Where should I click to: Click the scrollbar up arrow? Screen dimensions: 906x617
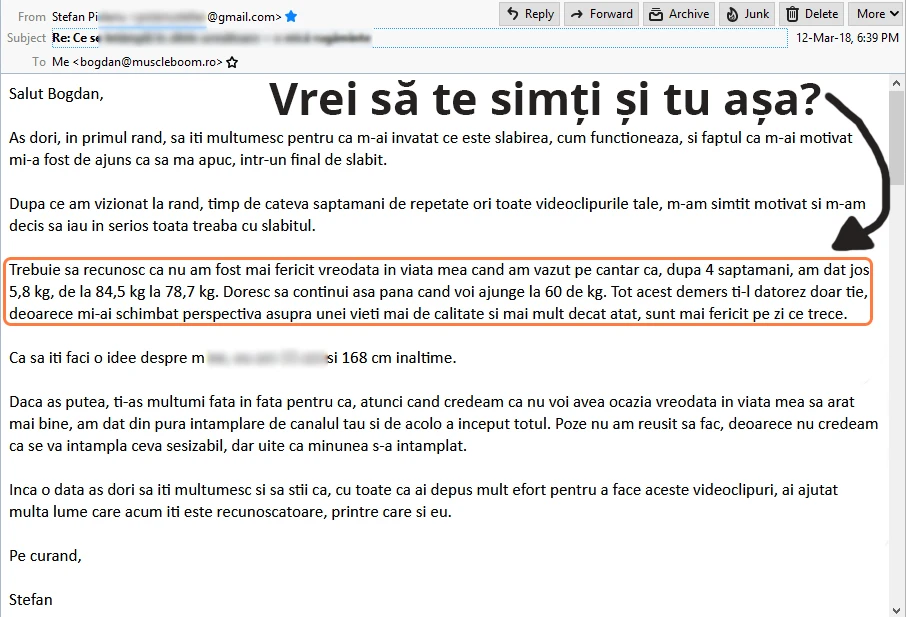[896, 83]
